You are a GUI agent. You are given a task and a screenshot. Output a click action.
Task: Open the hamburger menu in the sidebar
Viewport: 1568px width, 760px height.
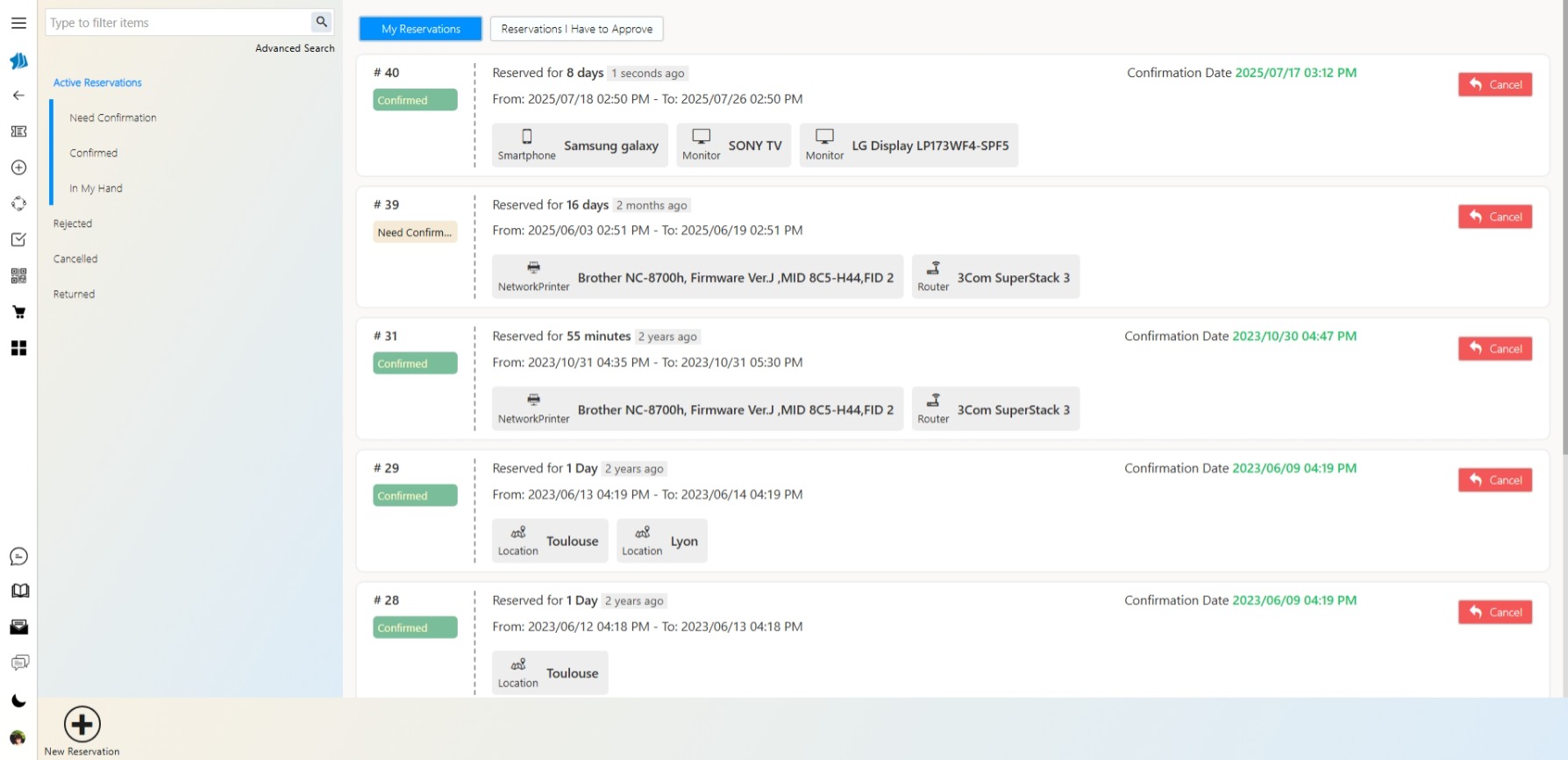[x=18, y=23]
